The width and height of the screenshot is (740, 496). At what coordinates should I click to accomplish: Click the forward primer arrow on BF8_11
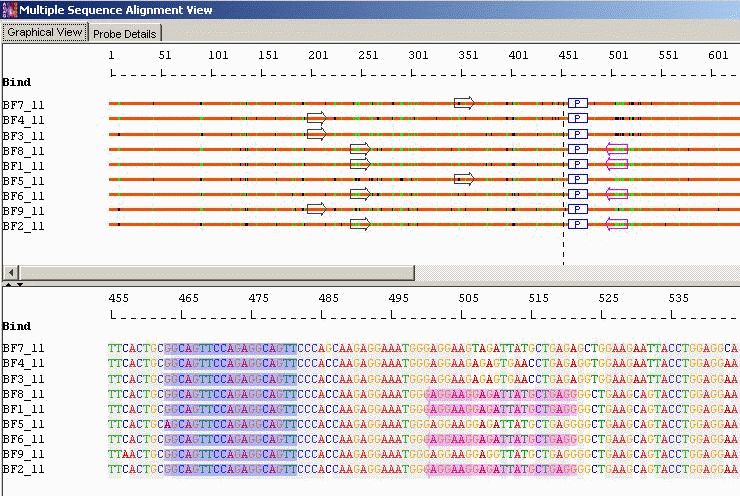click(x=360, y=149)
